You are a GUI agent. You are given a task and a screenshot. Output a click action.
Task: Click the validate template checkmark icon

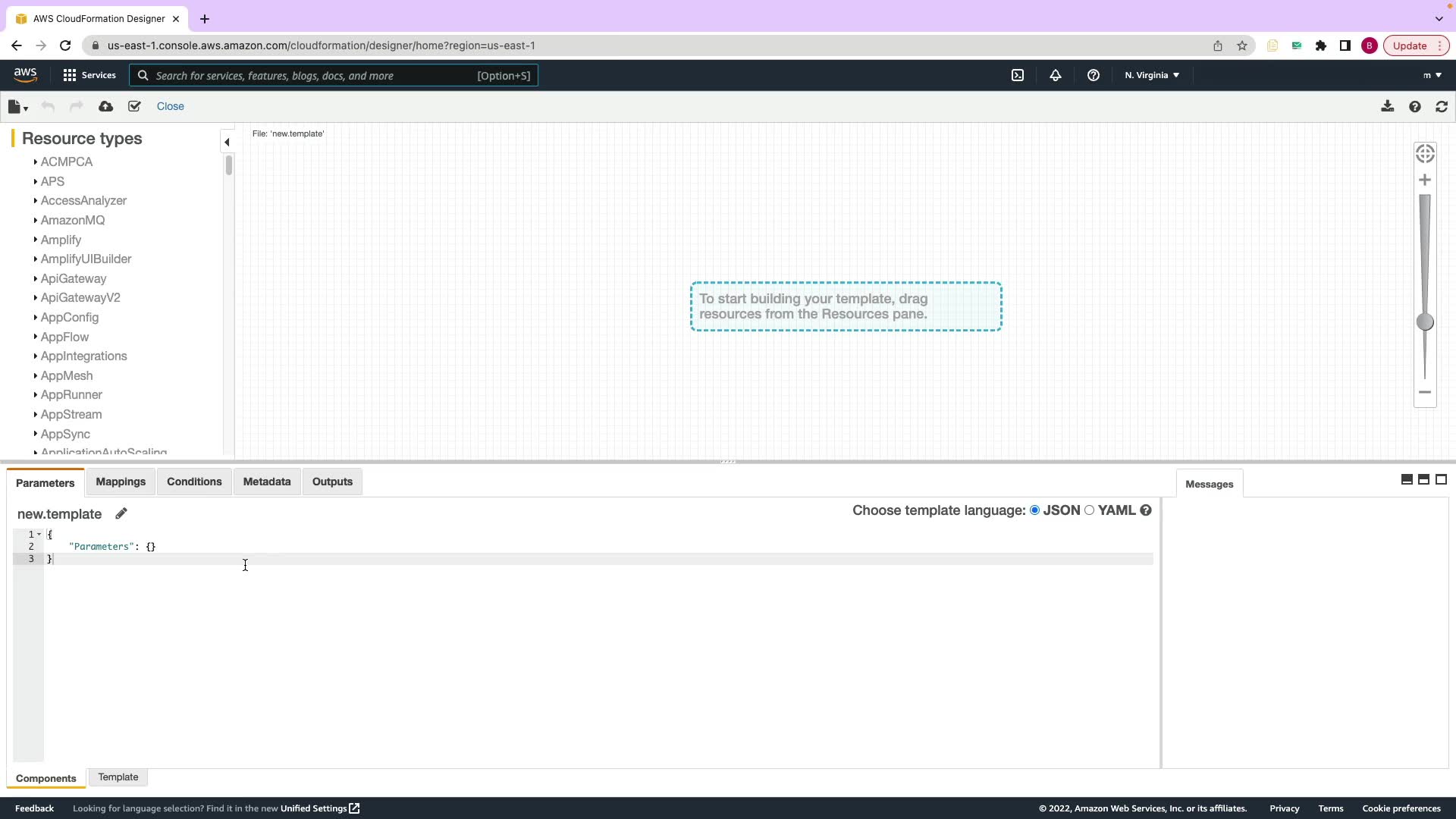coord(134,106)
